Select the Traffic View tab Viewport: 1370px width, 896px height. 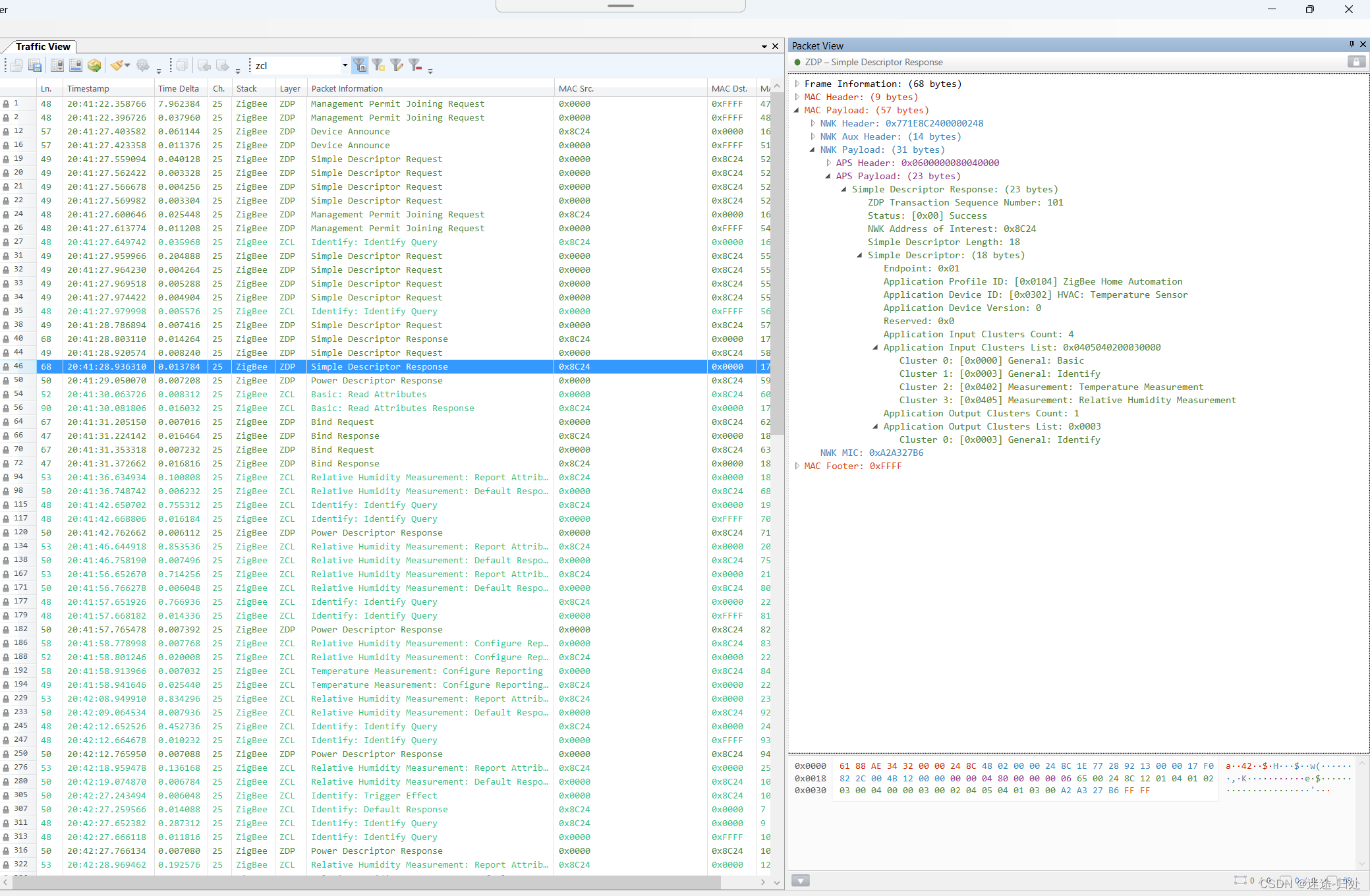pyautogui.click(x=43, y=46)
